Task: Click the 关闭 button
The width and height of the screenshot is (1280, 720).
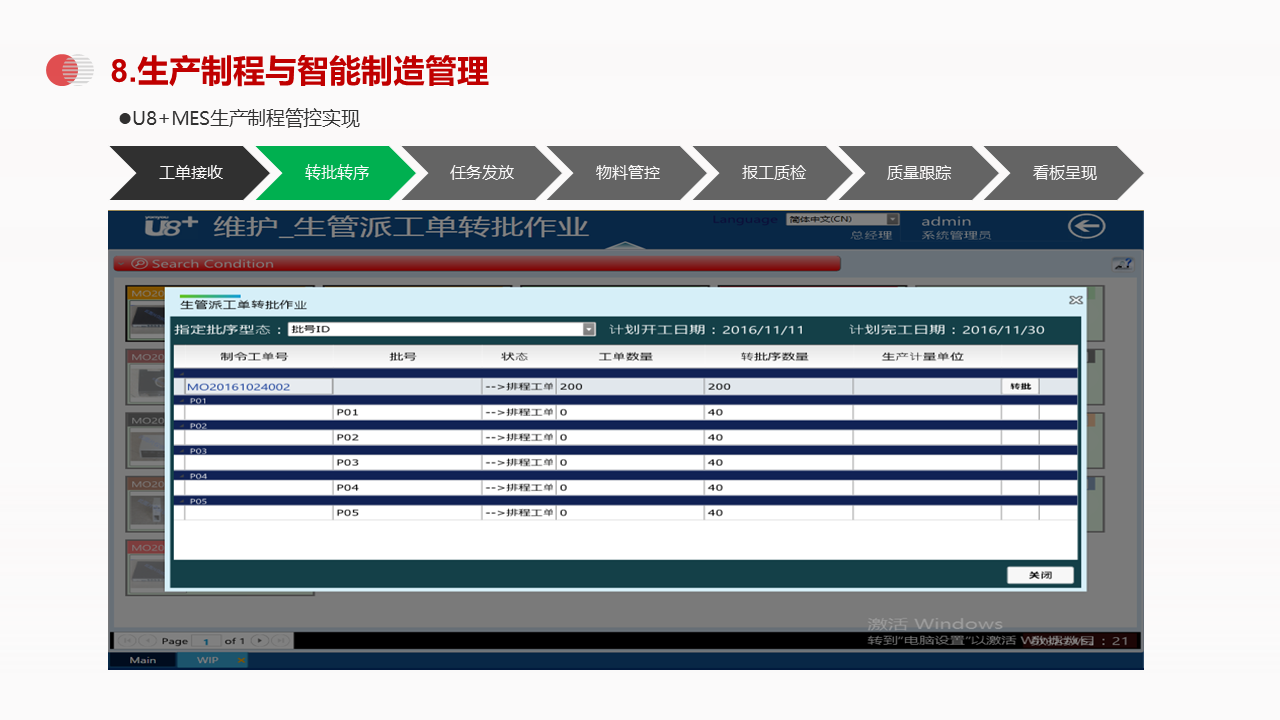Action: pos(1040,575)
